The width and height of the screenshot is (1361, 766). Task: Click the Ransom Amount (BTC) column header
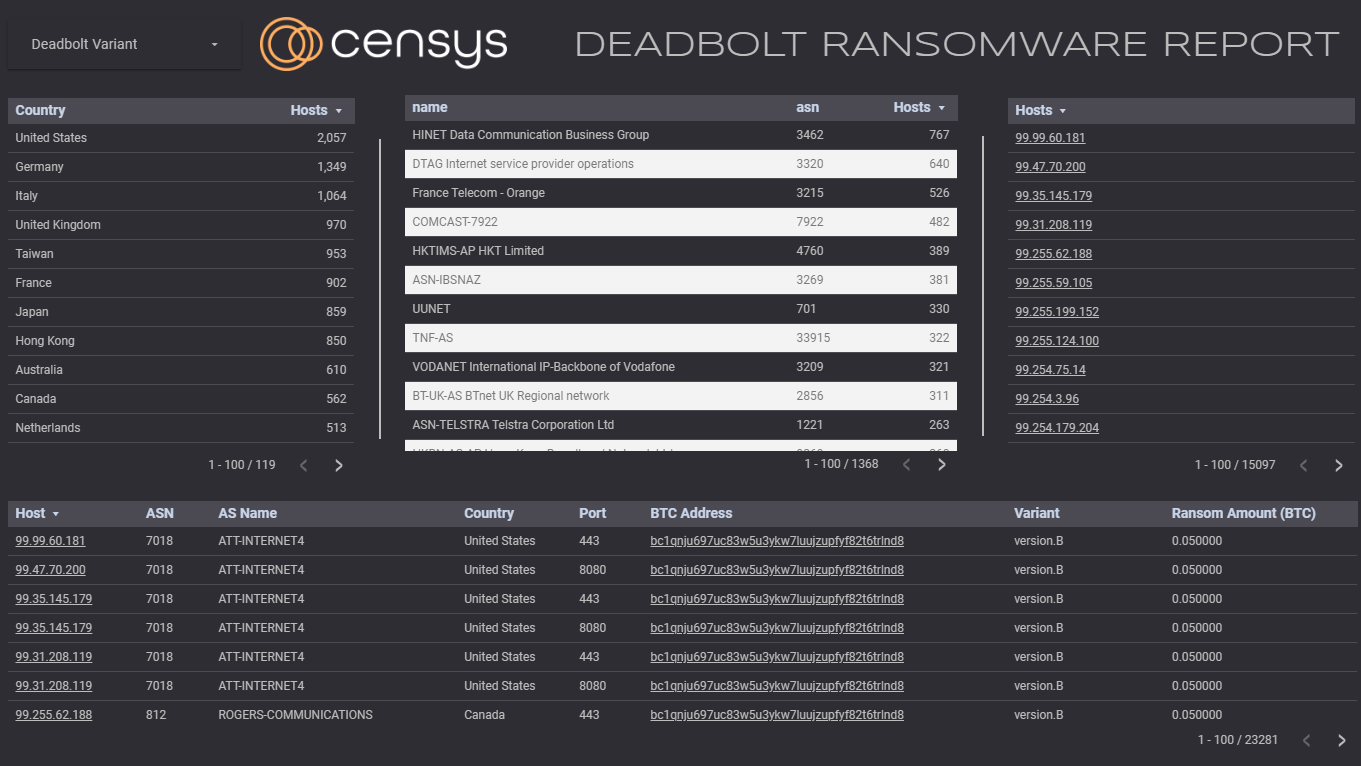tap(1243, 513)
